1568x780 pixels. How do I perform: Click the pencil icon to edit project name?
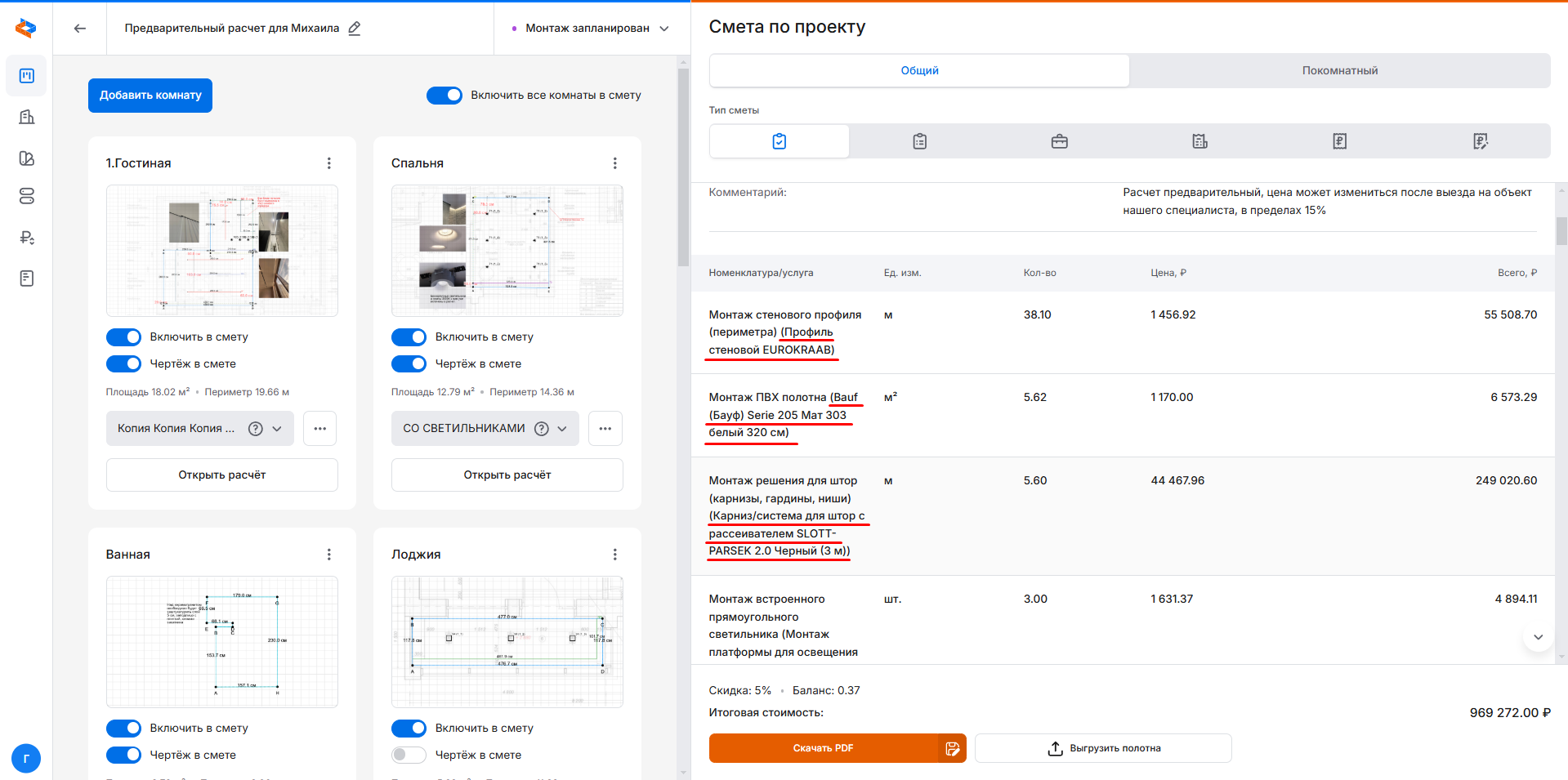[x=355, y=29]
